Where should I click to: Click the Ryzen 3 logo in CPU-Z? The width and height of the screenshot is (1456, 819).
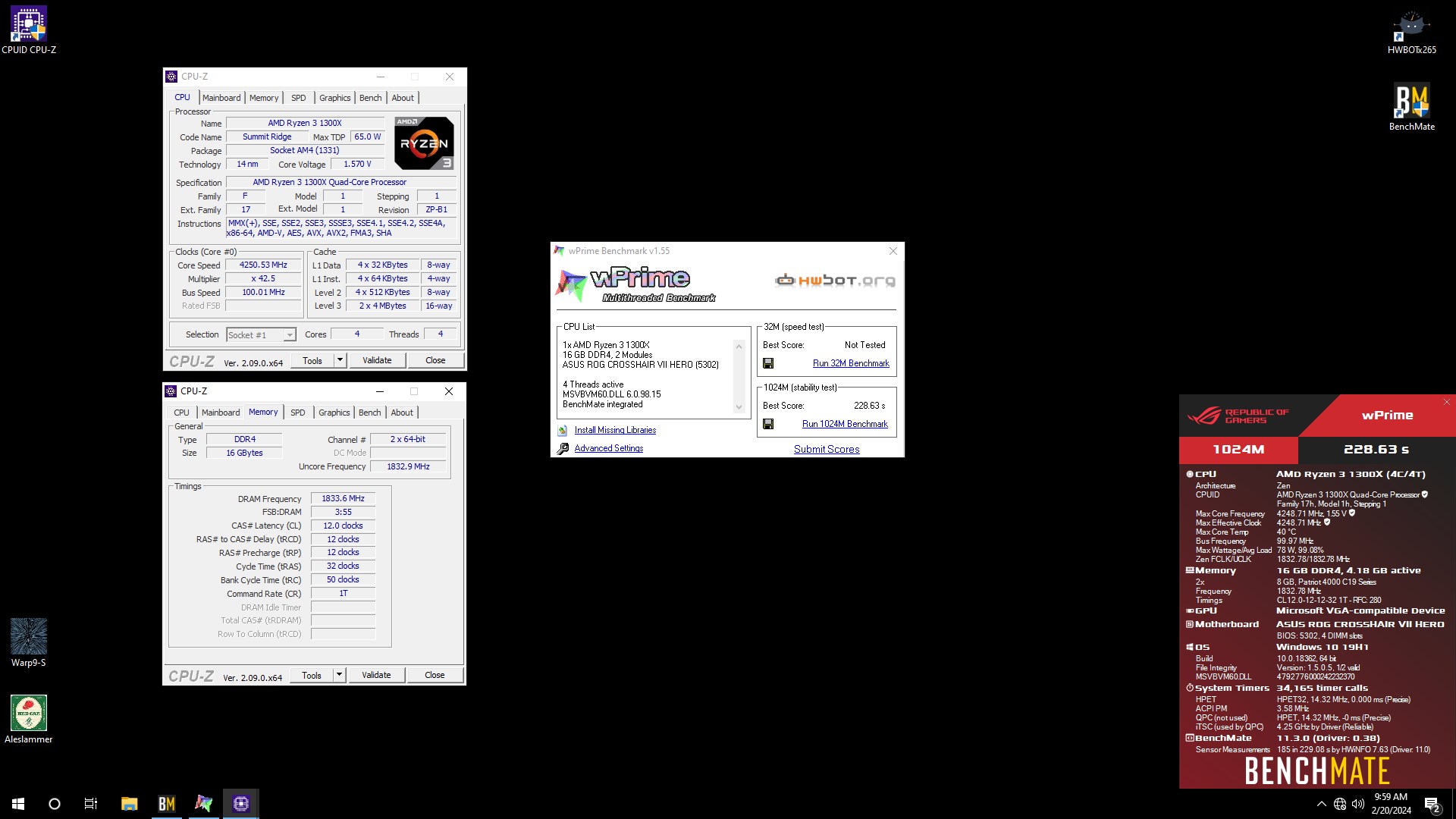(424, 143)
